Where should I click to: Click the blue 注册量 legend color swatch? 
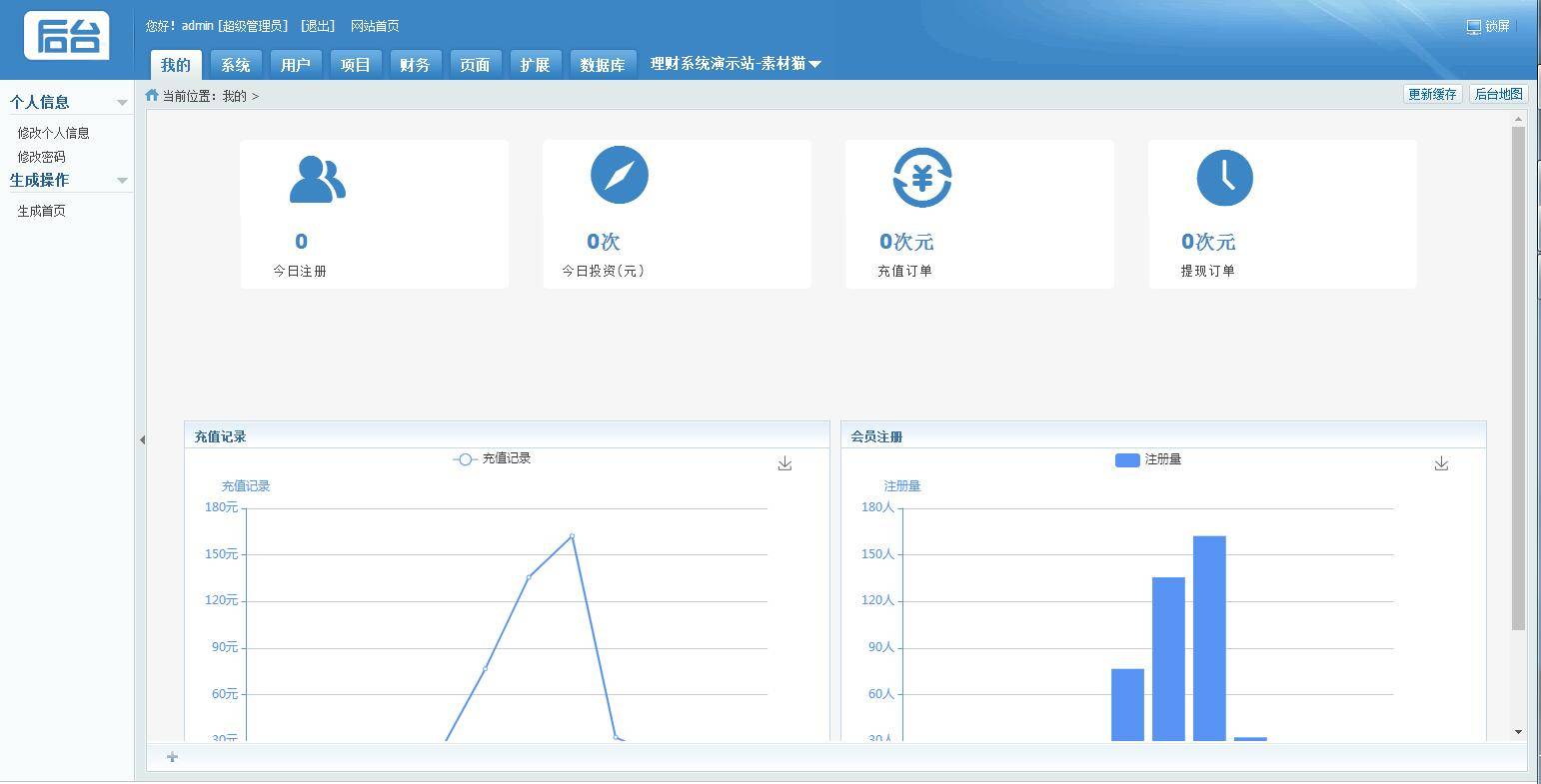tap(1126, 459)
